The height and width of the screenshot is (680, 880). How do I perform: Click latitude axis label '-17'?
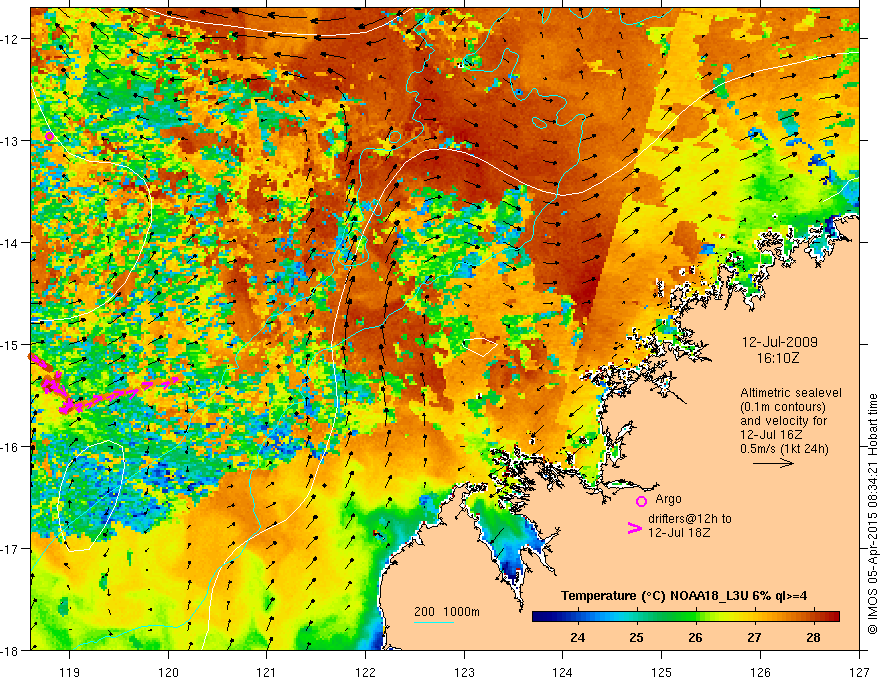pyautogui.click(x=10, y=548)
